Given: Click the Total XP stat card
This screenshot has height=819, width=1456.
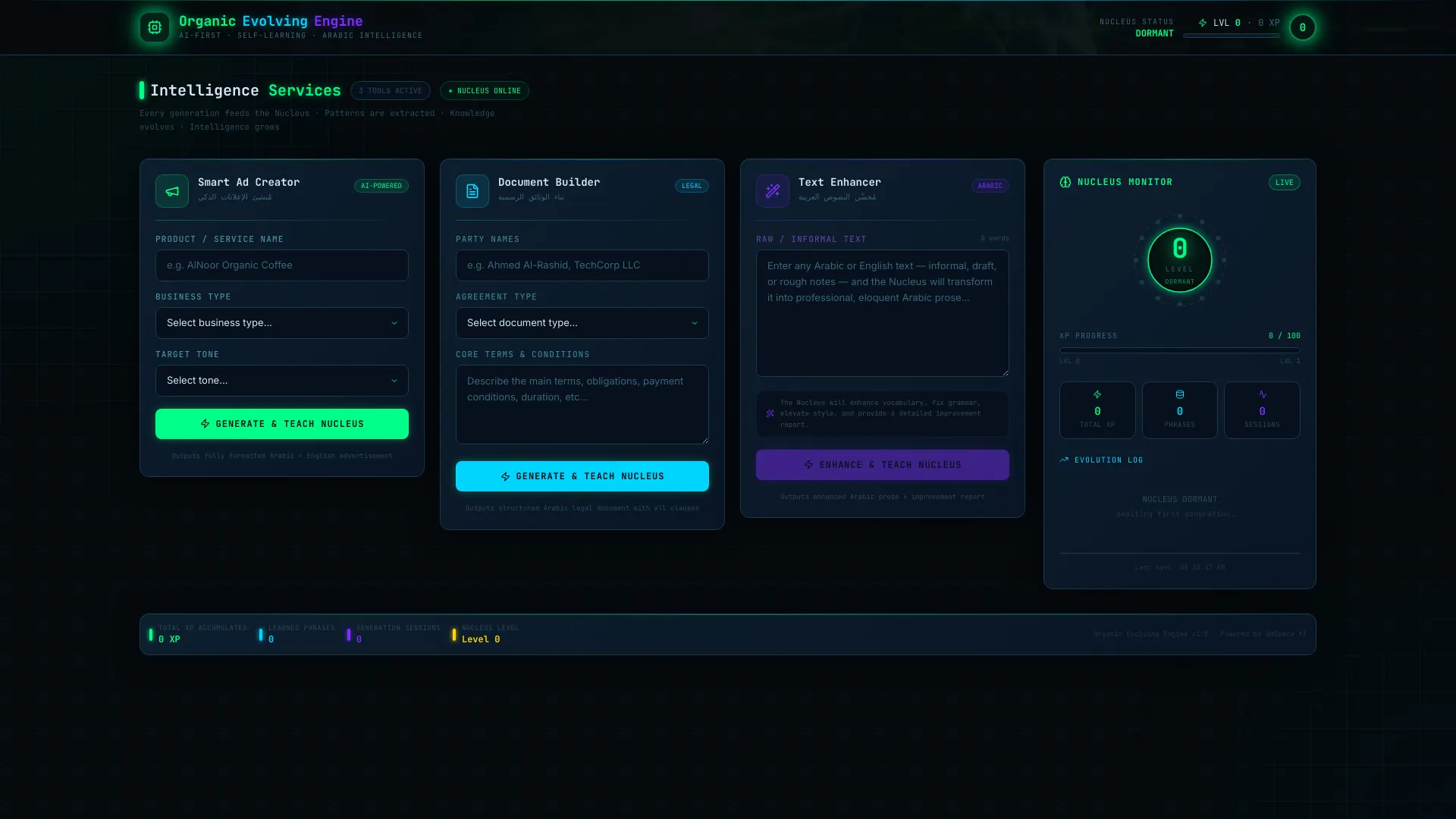Looking at the screenshot, I should click(1097, 410).
